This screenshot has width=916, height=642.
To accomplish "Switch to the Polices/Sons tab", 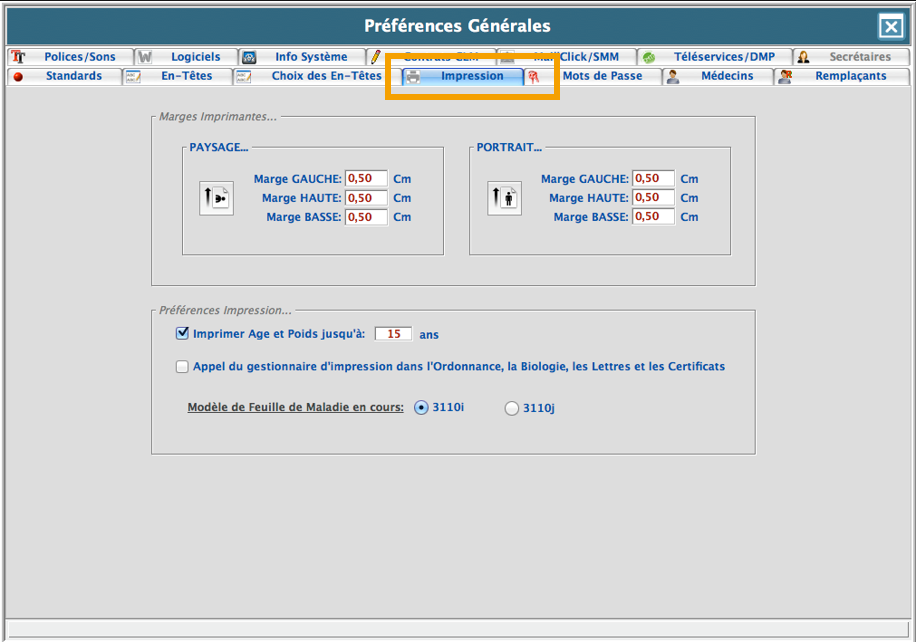I will [x=79, y=57].
